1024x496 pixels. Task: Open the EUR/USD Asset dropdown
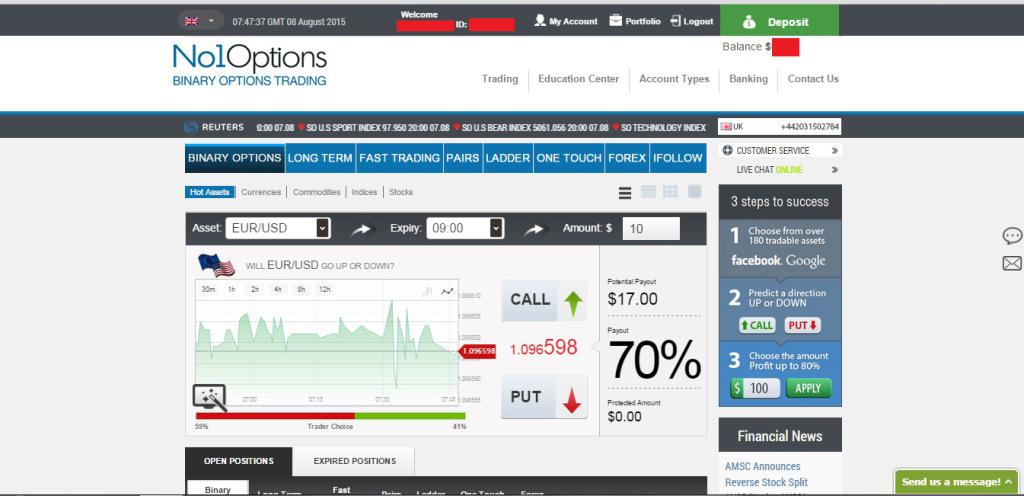[278, 228]
